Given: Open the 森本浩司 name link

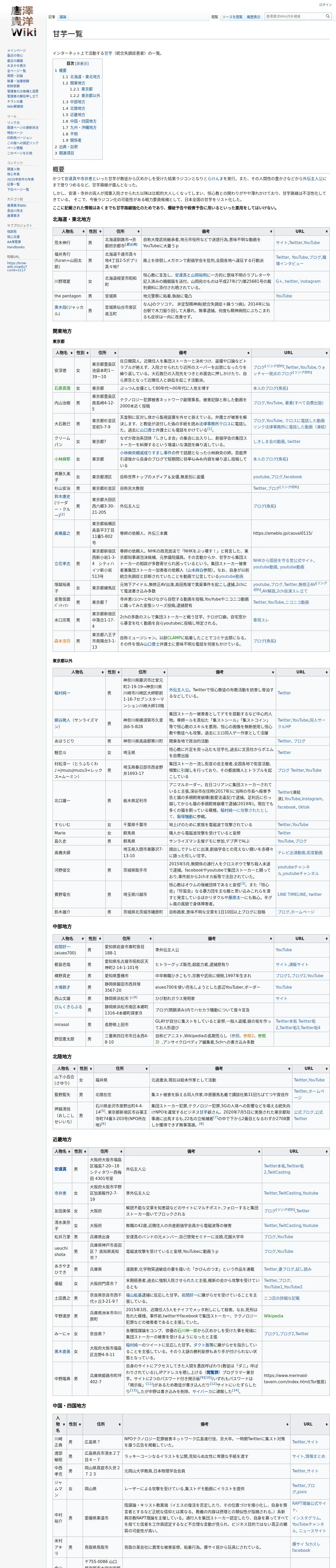Looking at the screenshot, I should point(62,641).
